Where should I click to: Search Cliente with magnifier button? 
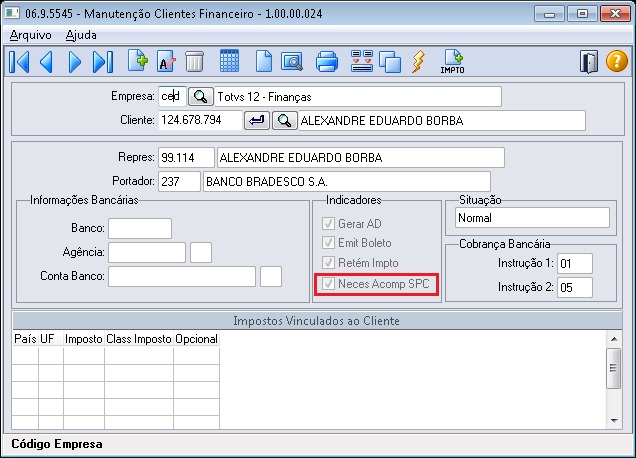[x=284, y=120]
